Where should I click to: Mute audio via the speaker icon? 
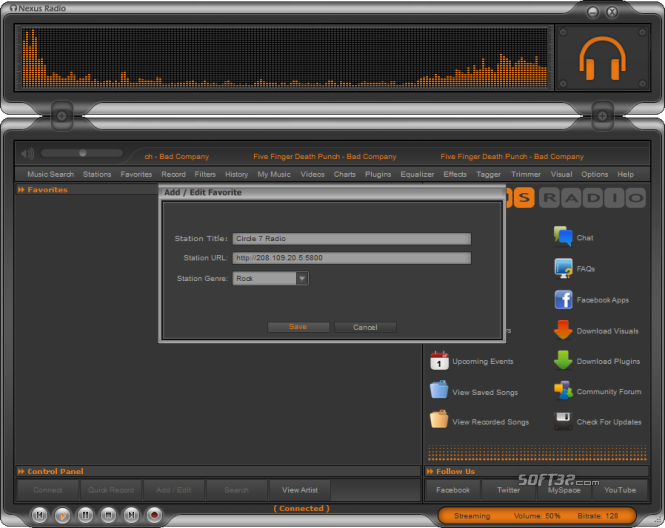[x=28, y=153]
